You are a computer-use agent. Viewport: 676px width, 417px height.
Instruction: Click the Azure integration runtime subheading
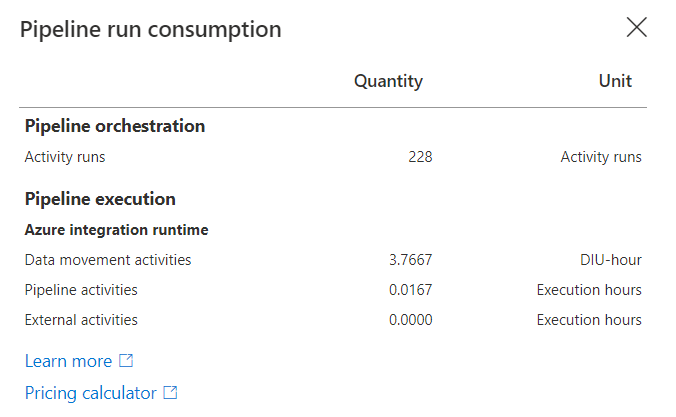click(116, 230)
